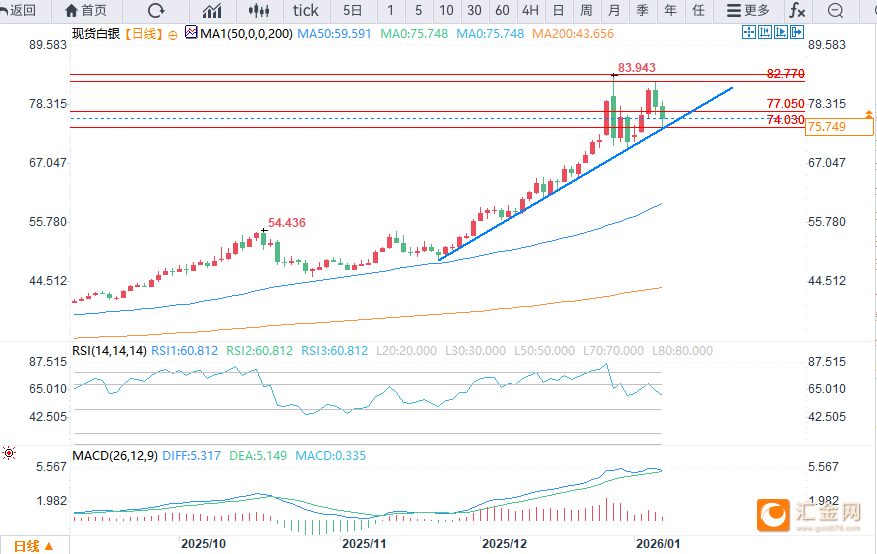Click the chart play-forward icon
The width and height of the screenshot is (877, 554).
pyautogui.click(x=781, y=32)
